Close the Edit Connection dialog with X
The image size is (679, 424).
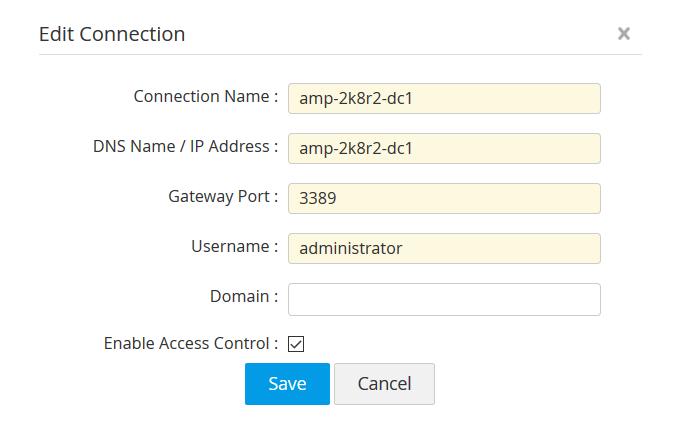[624, 34]
